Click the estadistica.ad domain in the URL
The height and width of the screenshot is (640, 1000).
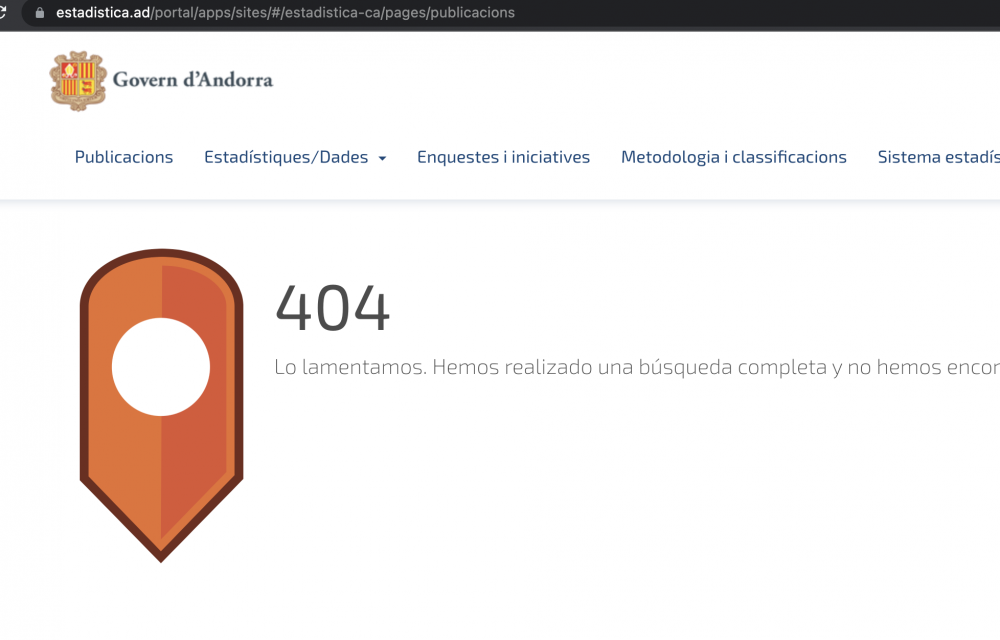coord(102,13)
